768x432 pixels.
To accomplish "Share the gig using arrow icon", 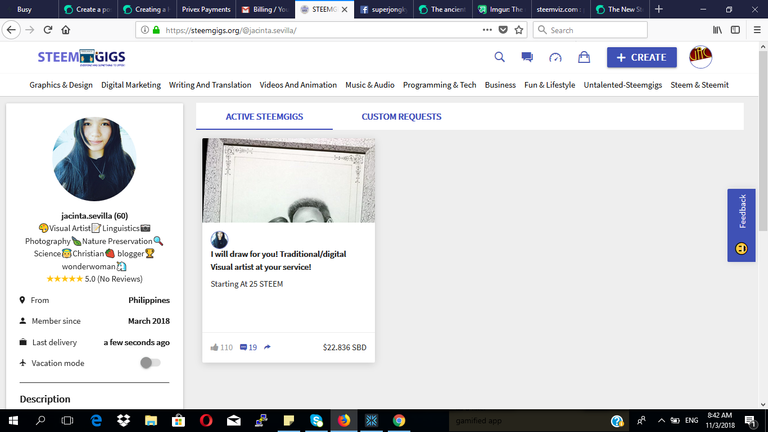I will coord(267,347).
